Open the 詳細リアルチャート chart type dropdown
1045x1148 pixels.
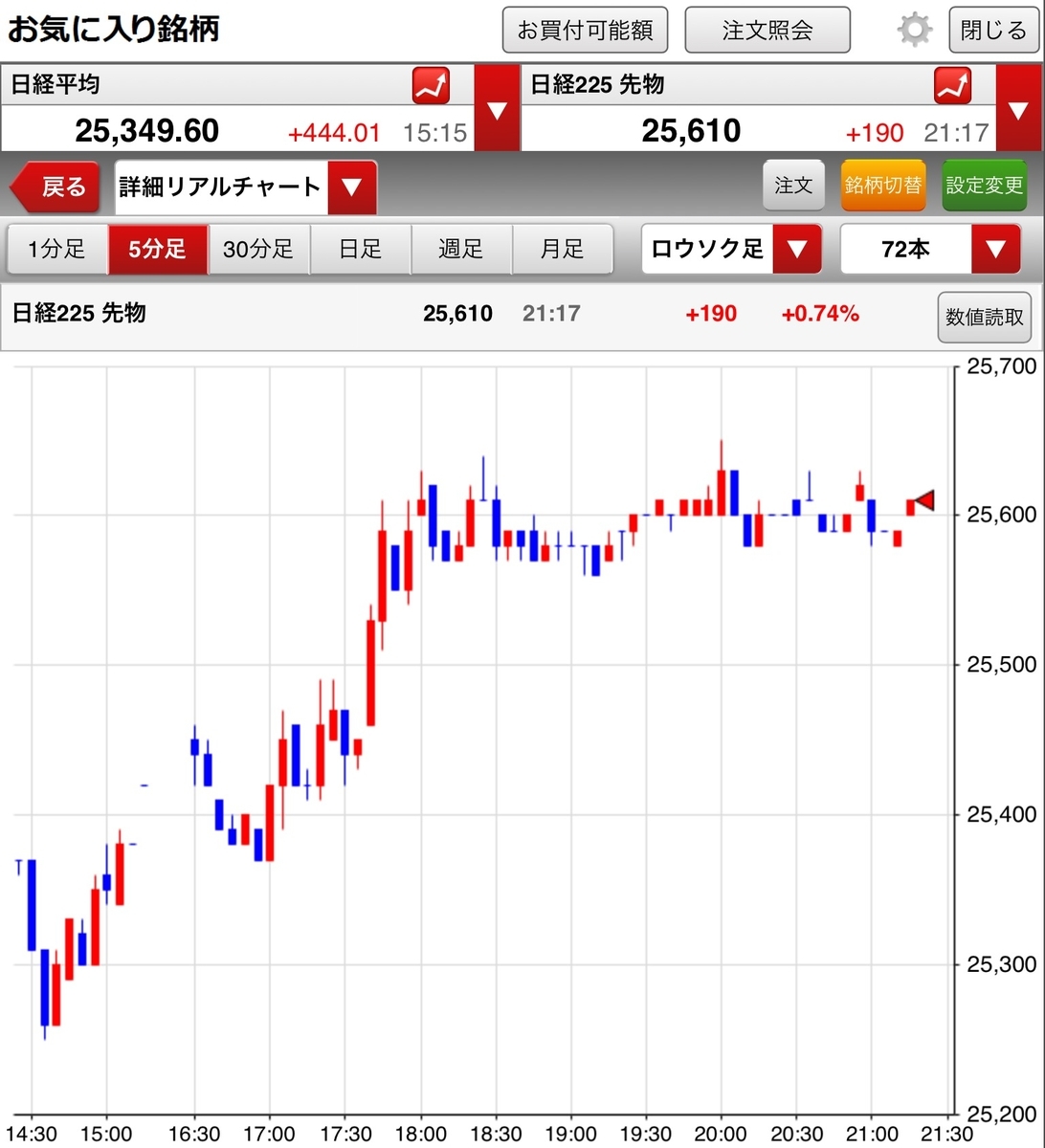[246, 187]
